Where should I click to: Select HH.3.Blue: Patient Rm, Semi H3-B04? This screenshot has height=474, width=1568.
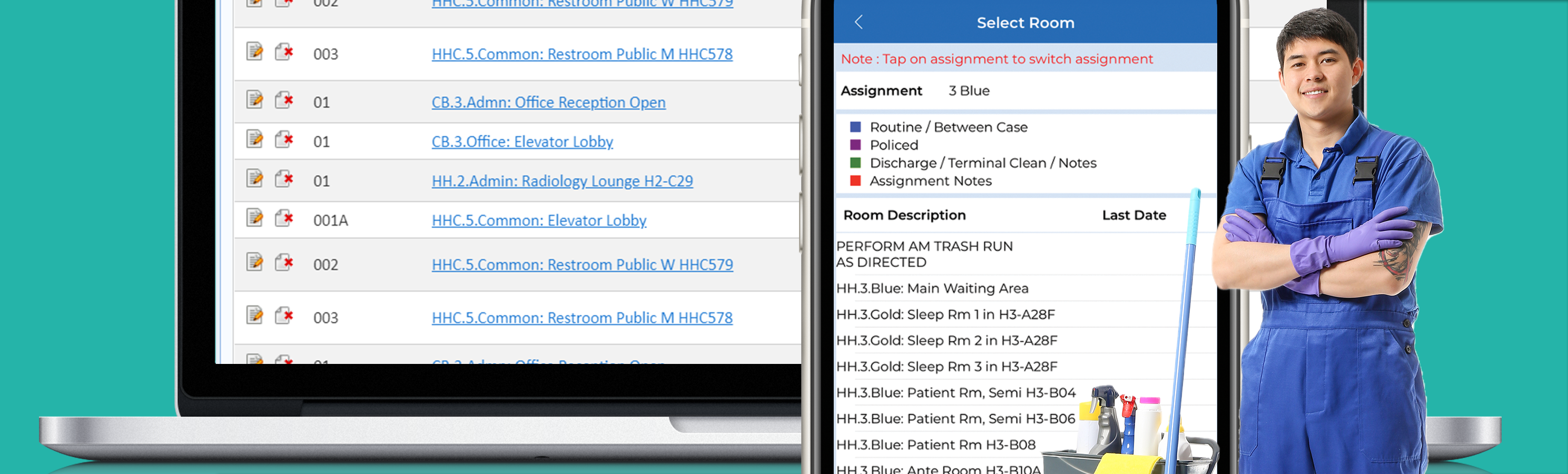click(x=955, y=393)
